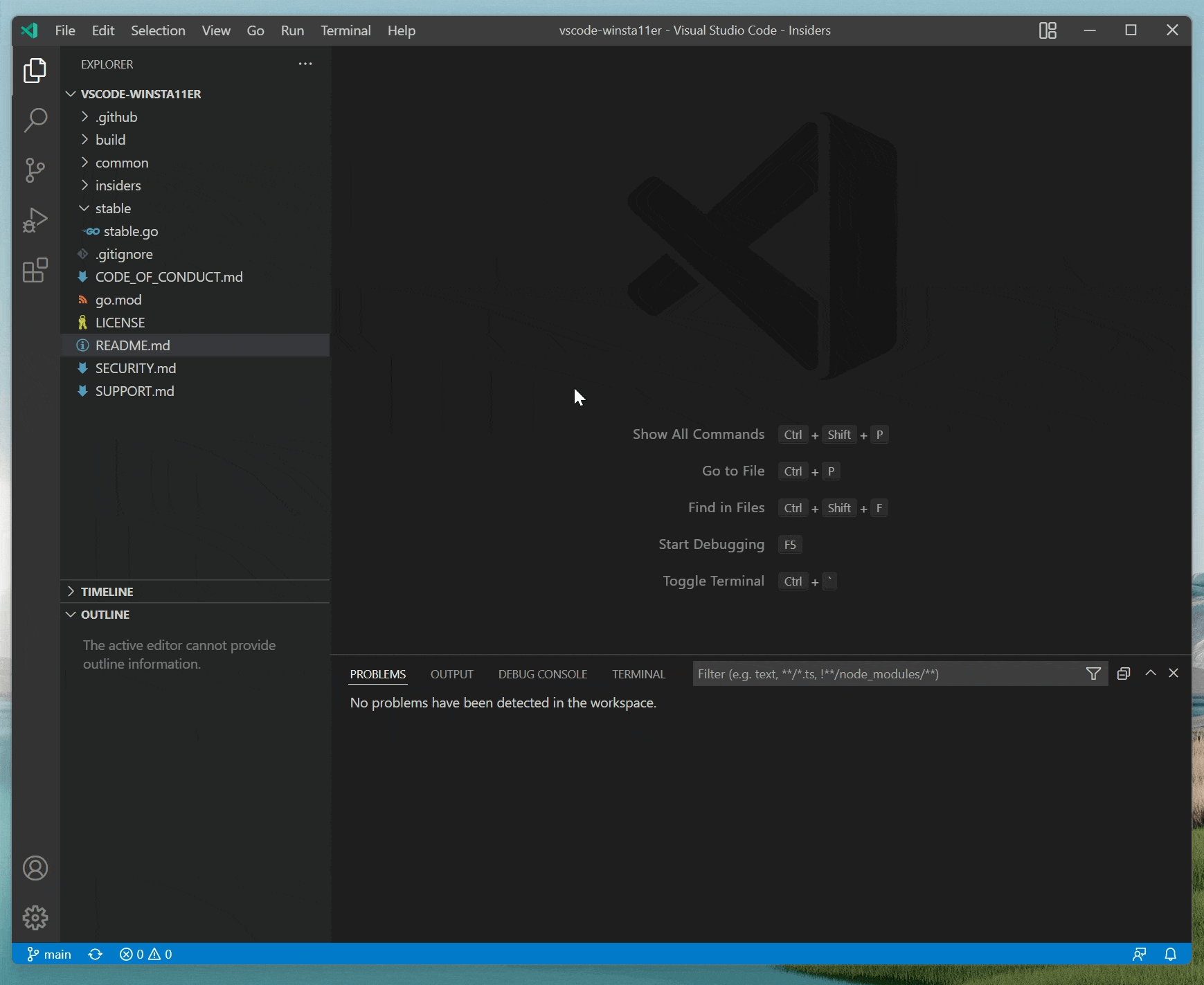This screenshot has width=1204, height=985.
Task: Open the Selection menu
Action: [159, 30]
